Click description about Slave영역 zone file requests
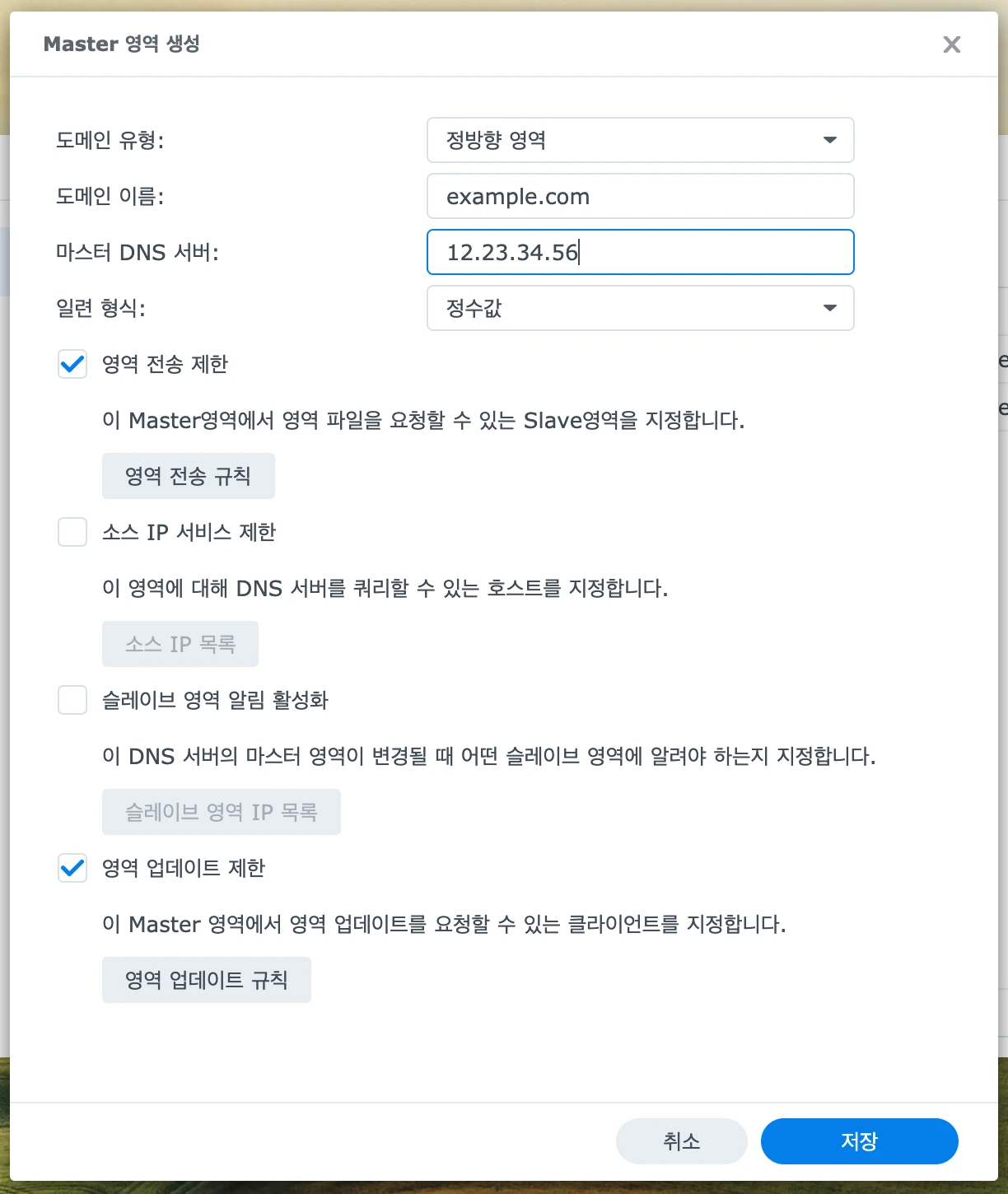Screen dimensions: 1008x1194 (423, 420)
